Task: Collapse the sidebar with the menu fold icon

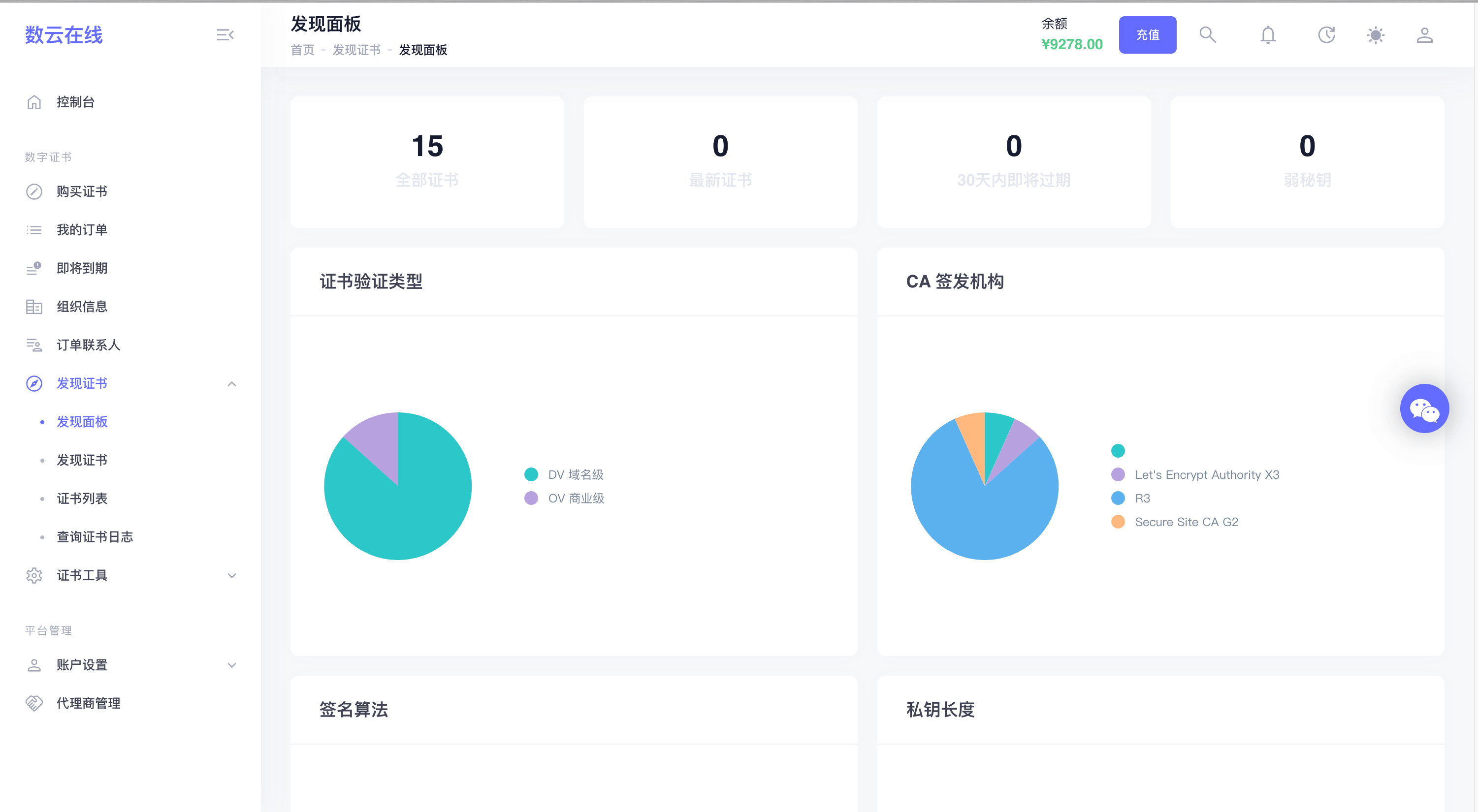Action: (x=225, y=35)
